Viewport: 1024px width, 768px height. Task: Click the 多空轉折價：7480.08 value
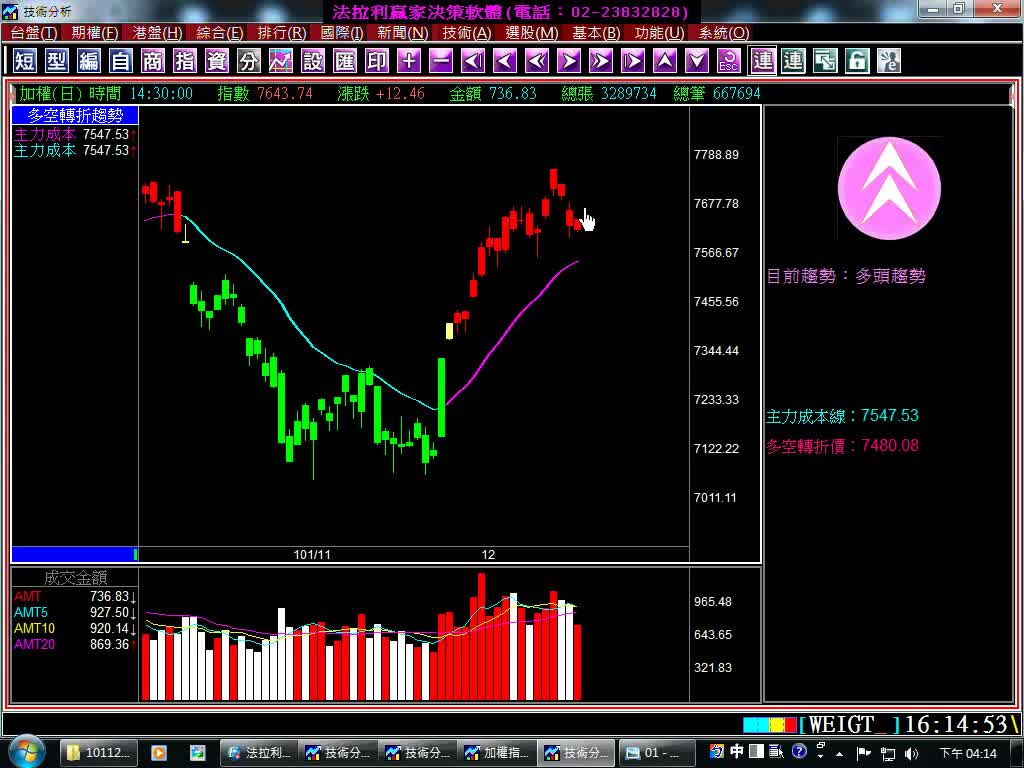point(843,446)
